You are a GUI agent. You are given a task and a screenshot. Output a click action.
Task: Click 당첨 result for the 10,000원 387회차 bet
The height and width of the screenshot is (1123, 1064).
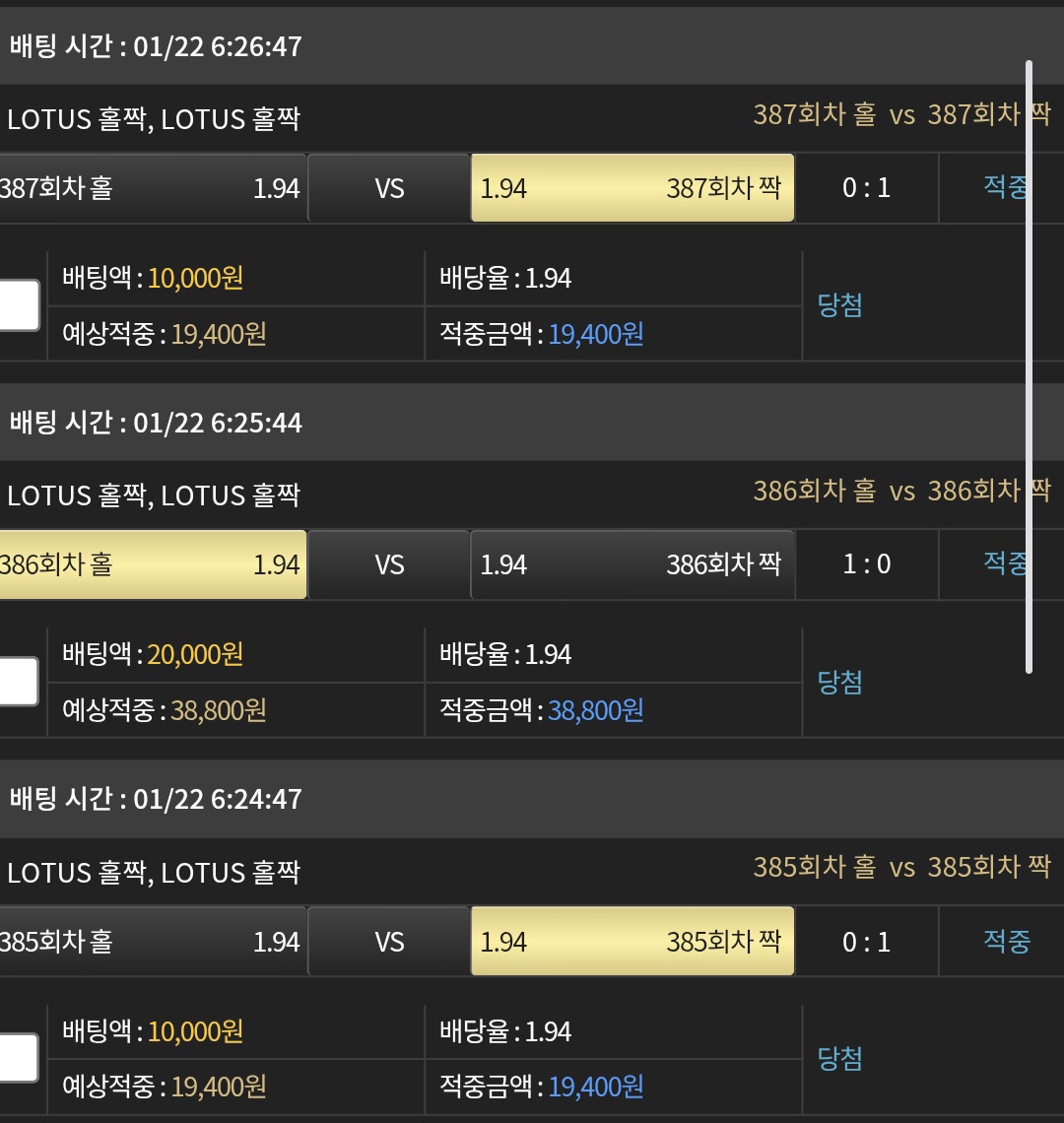click(x=839, y=305)
